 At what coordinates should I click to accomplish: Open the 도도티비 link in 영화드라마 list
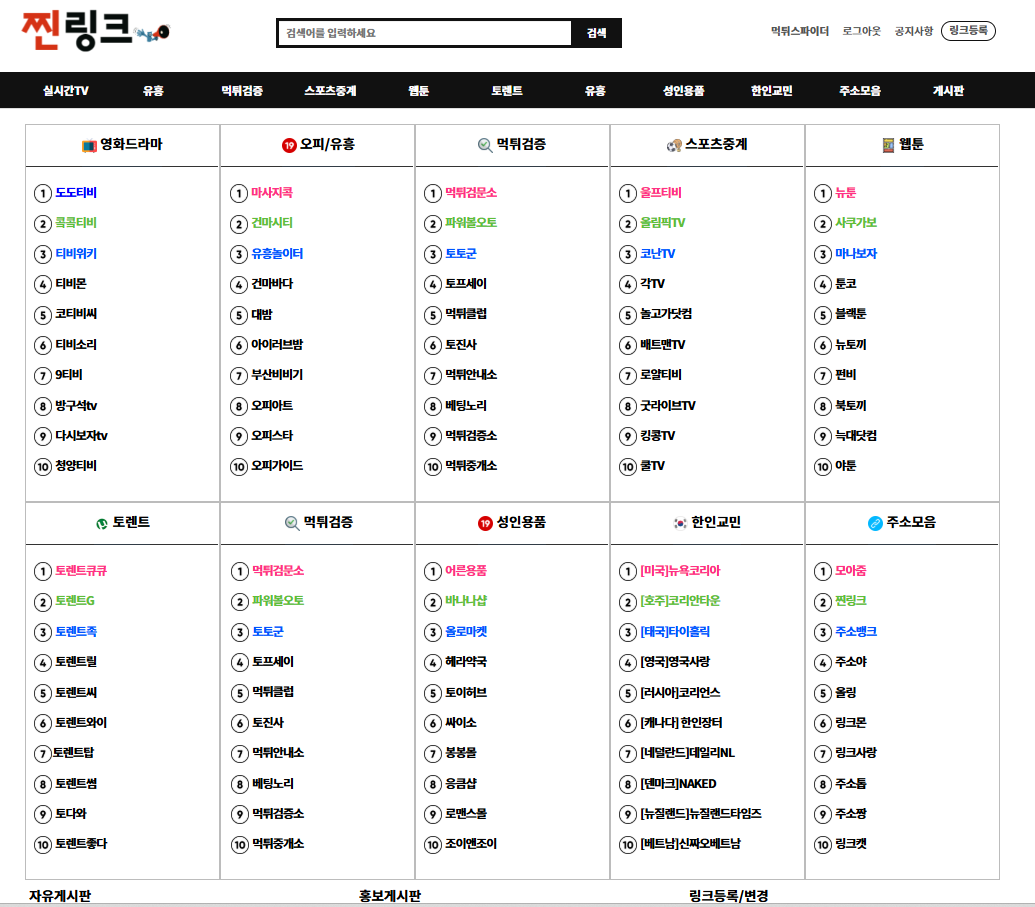coord(76,193)
